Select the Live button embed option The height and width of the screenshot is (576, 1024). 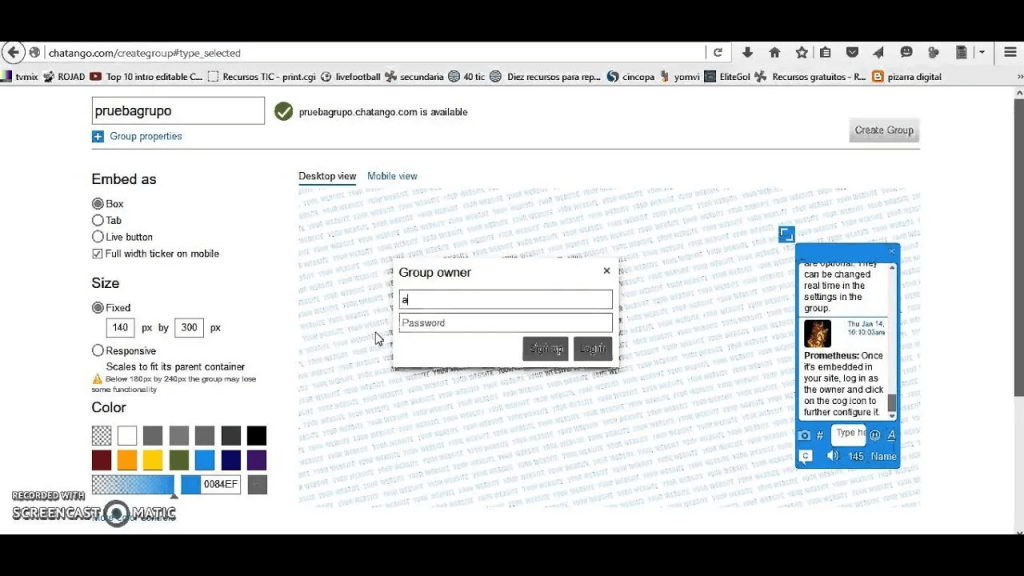click(x=98, y=236)
